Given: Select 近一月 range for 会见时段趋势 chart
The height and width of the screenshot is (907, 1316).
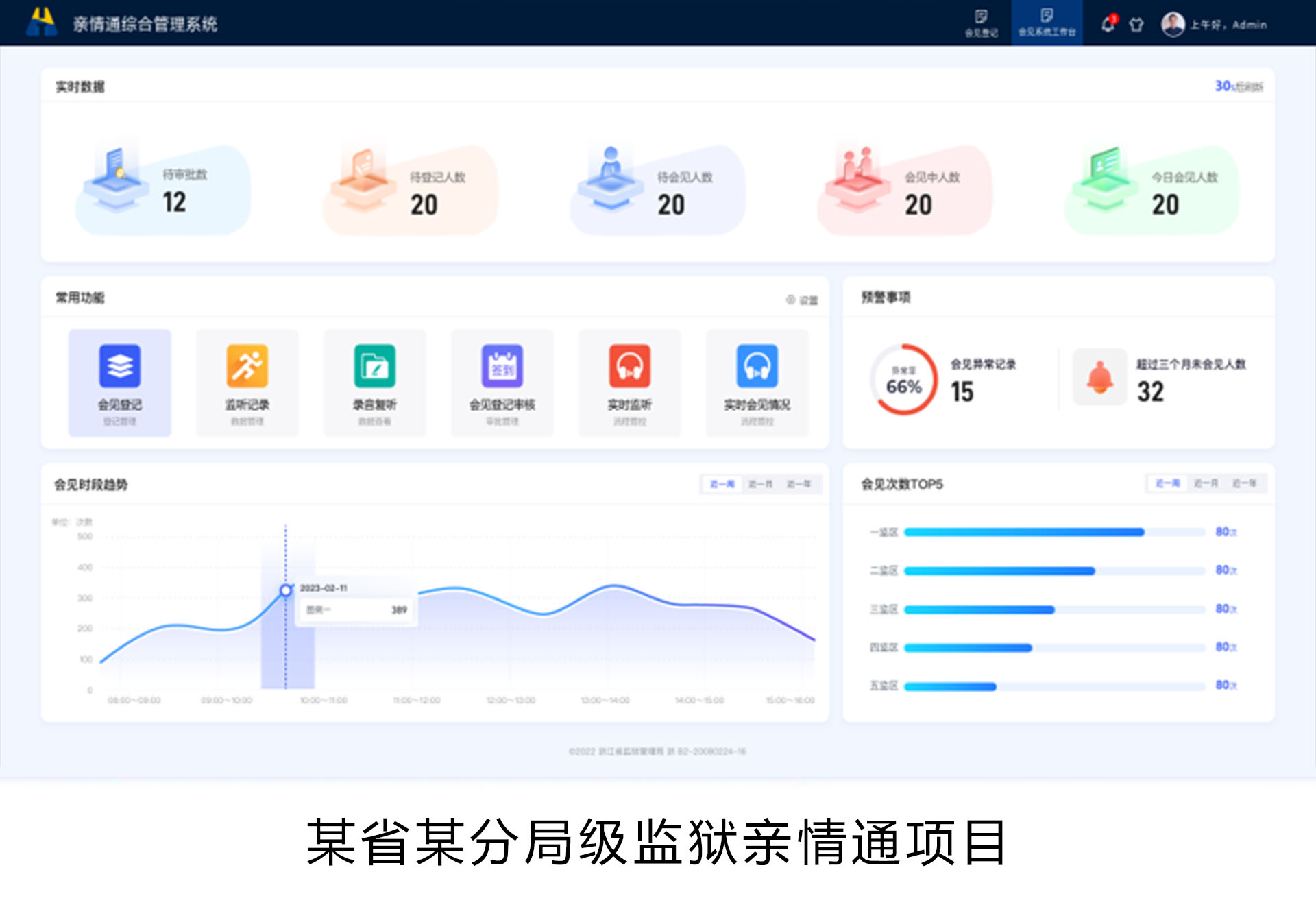Looking at the screenshot, I should click(759, 484).
